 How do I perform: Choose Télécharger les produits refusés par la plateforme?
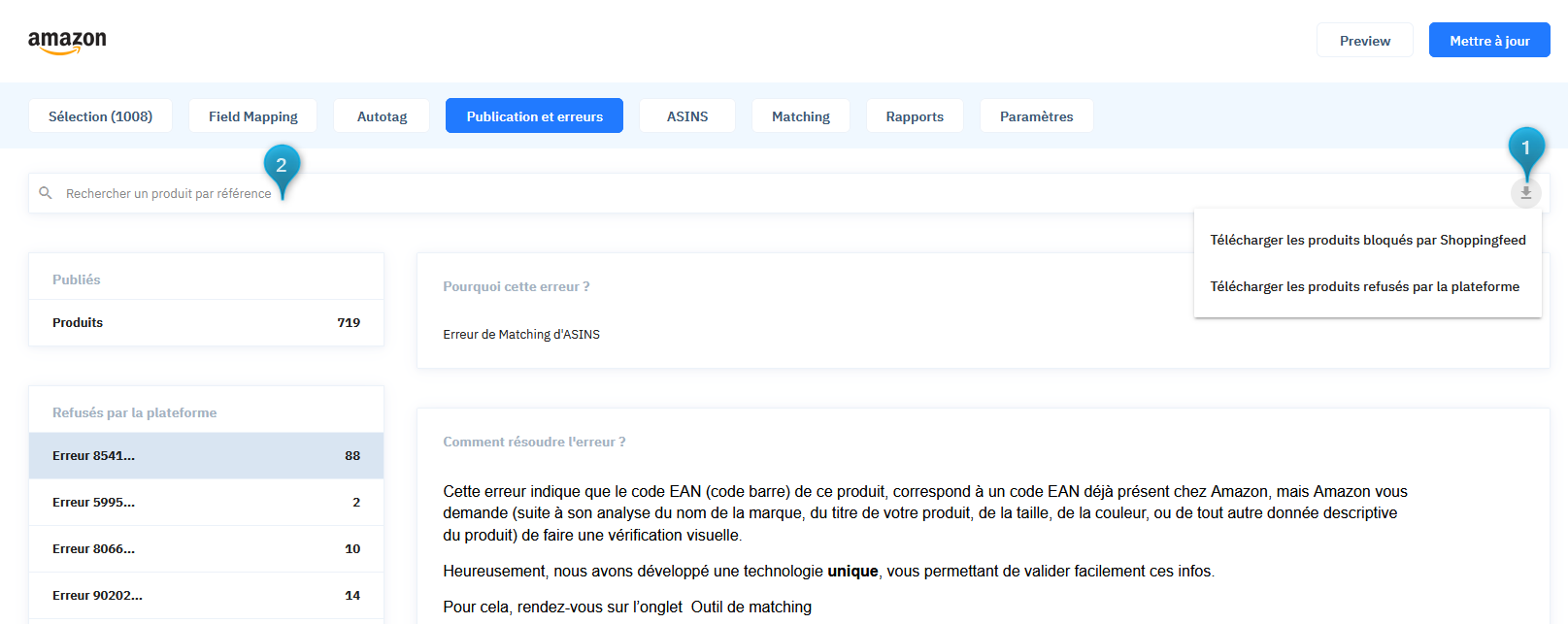click(1368, 286)
